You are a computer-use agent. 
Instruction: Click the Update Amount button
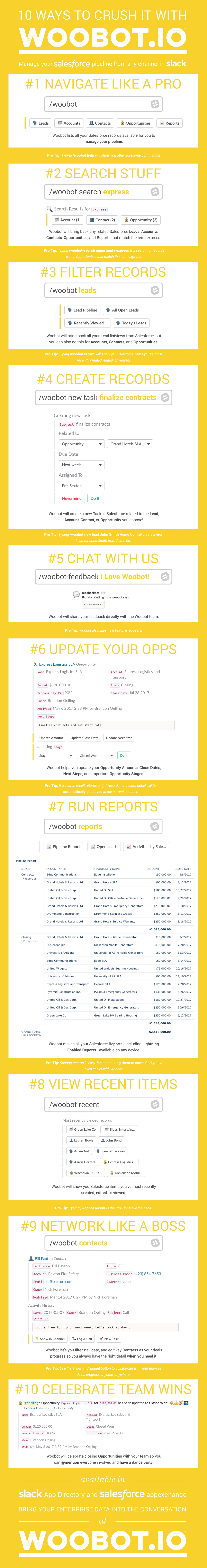(x=51, y=738)
